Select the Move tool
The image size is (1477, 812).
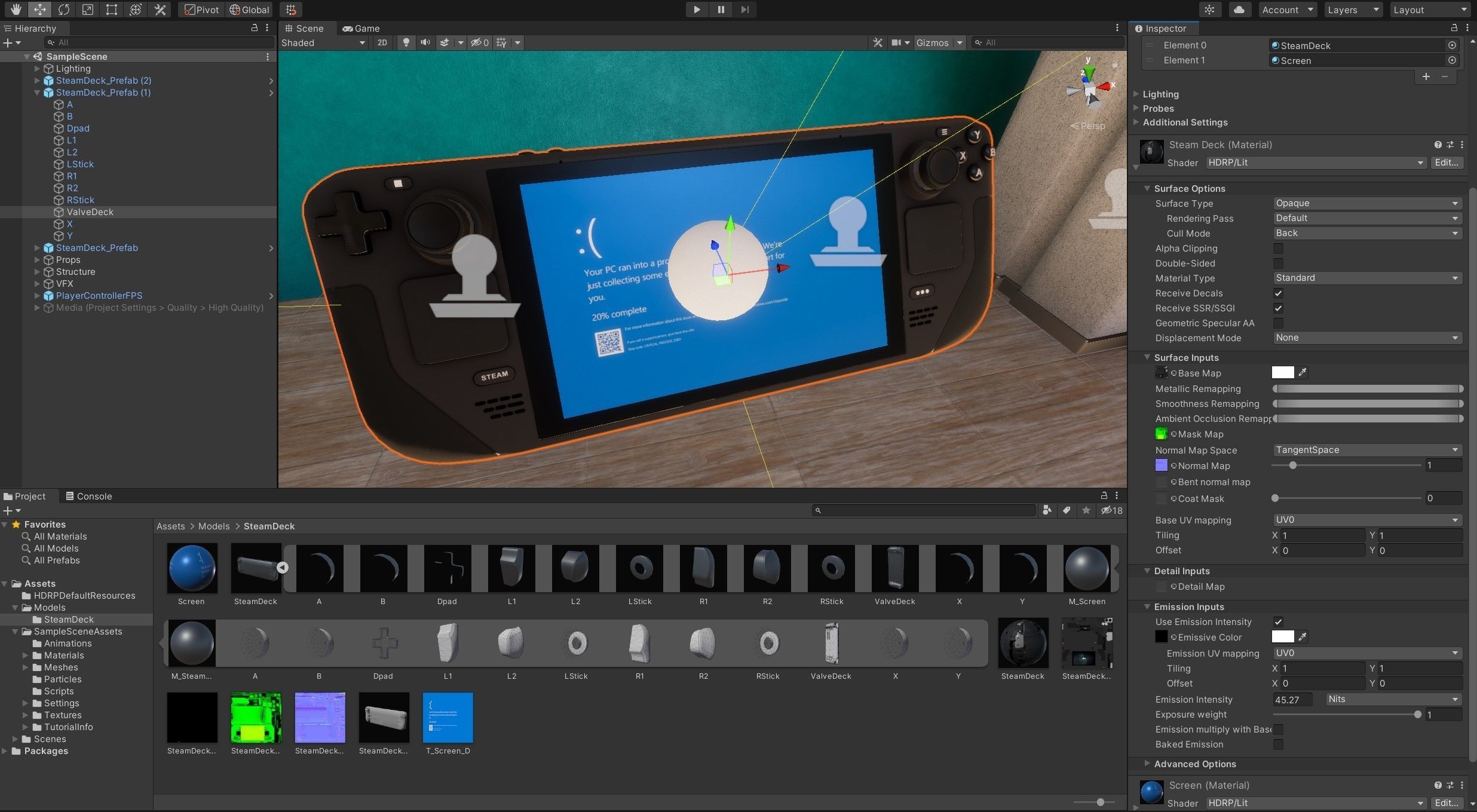(39, 10)
